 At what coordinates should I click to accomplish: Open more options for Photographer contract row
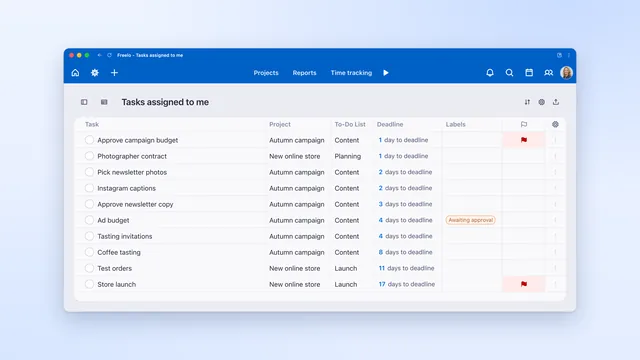(555, 156)
